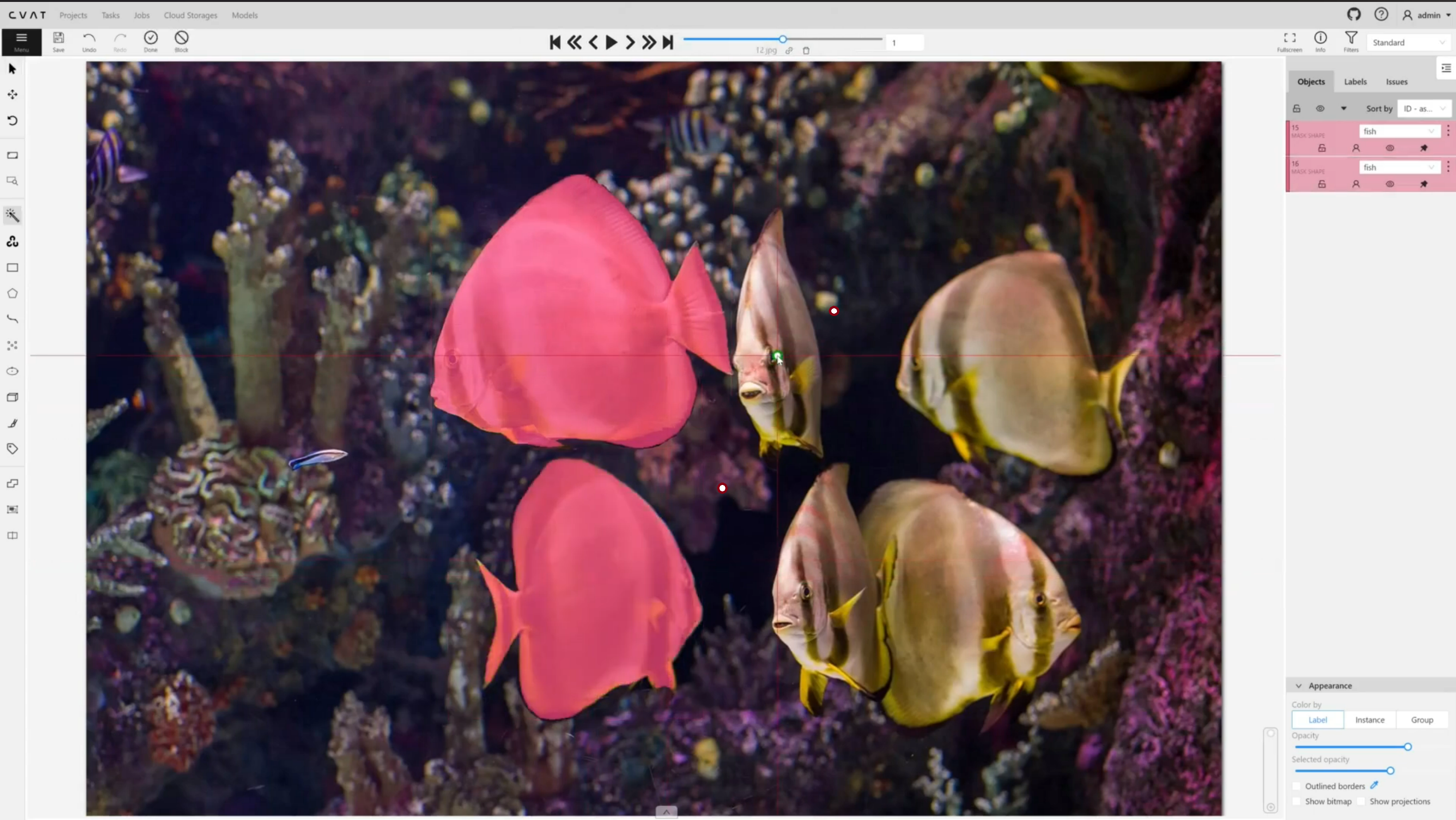
Task: Open the Sort by dropdown
Action: 1423,108
